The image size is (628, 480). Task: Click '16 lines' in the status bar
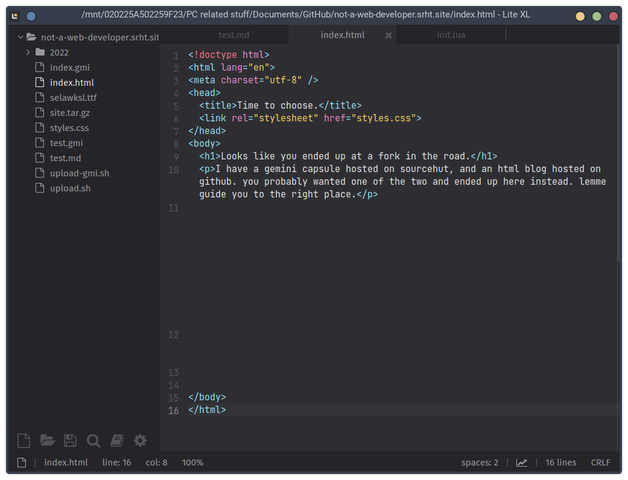coord(561,462)
